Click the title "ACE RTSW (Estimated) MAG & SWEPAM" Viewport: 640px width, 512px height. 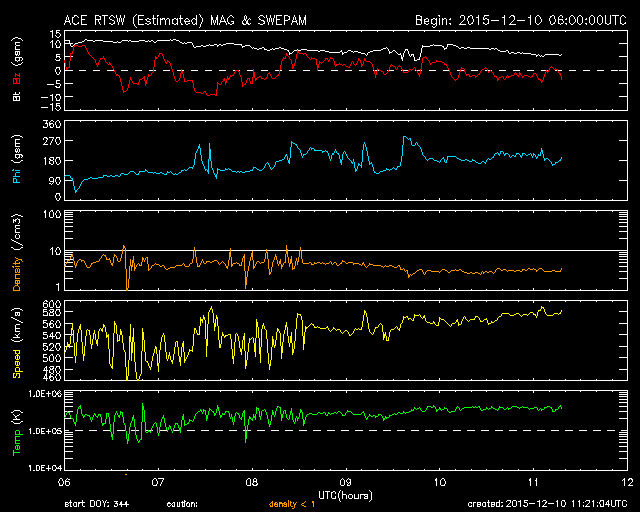coord(185,20)
